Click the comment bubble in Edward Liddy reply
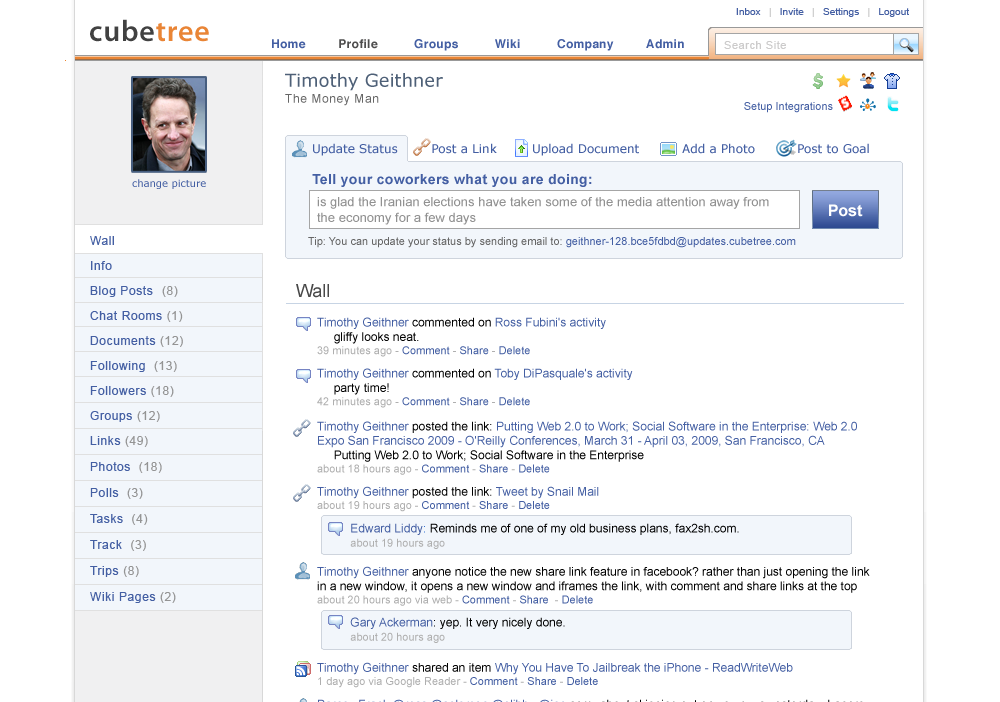Screen dimensions: 1000x702 [335, 529]
